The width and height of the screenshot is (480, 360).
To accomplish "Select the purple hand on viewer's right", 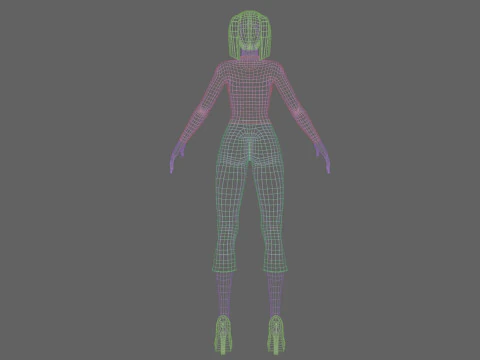I will (323, 157).
